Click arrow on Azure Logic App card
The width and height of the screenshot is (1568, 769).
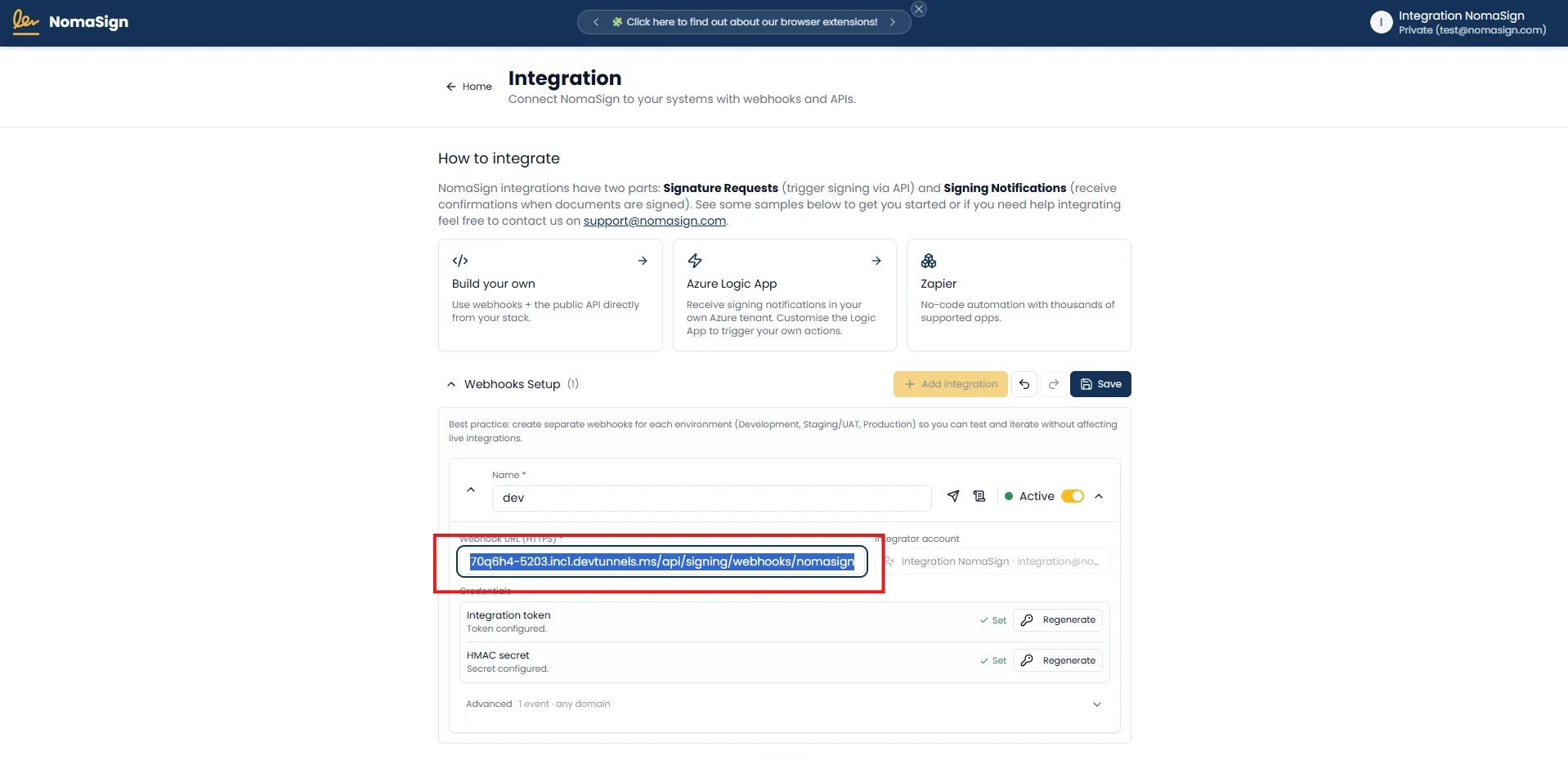(x=876, y=261)
